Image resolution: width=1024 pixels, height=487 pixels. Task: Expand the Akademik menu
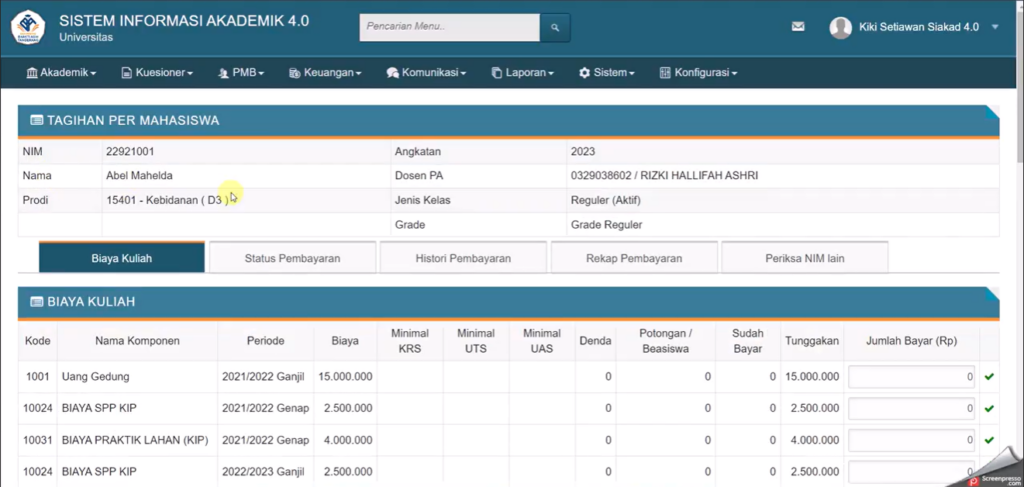pyautogui.click(x=61, y=73)
